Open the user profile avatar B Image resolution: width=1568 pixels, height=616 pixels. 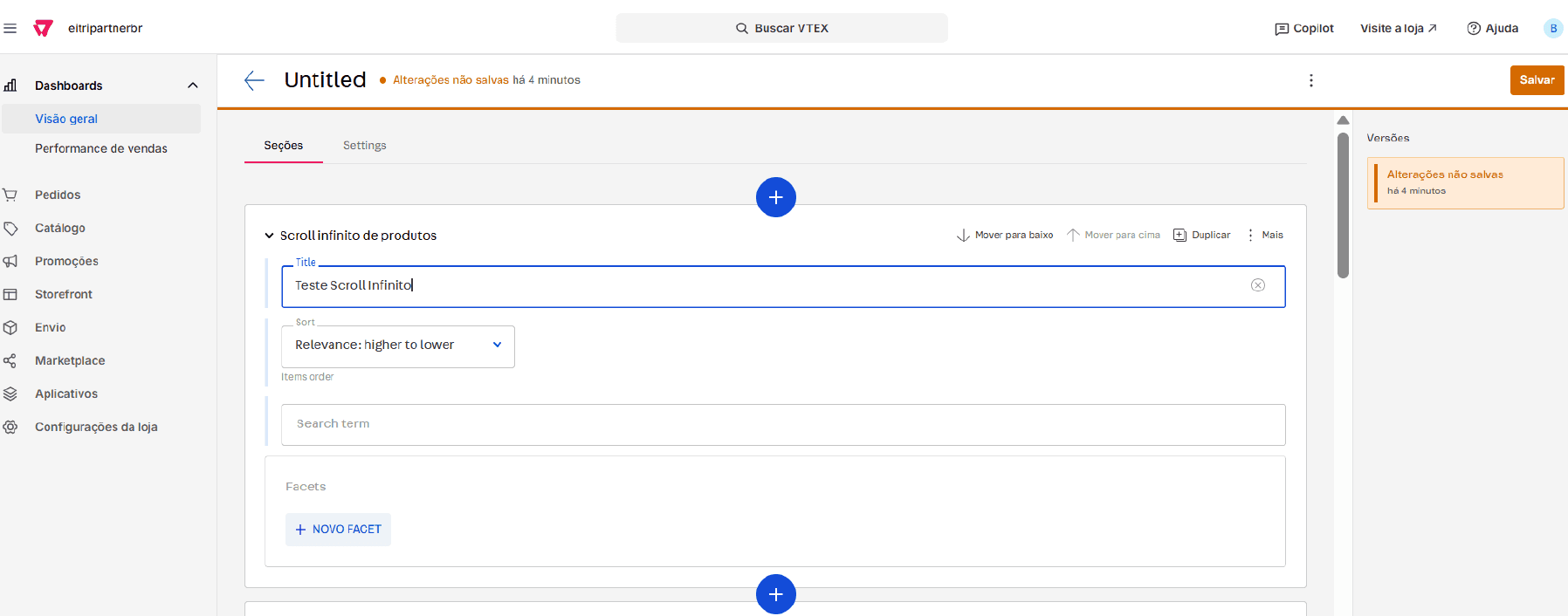(1553, 28)
